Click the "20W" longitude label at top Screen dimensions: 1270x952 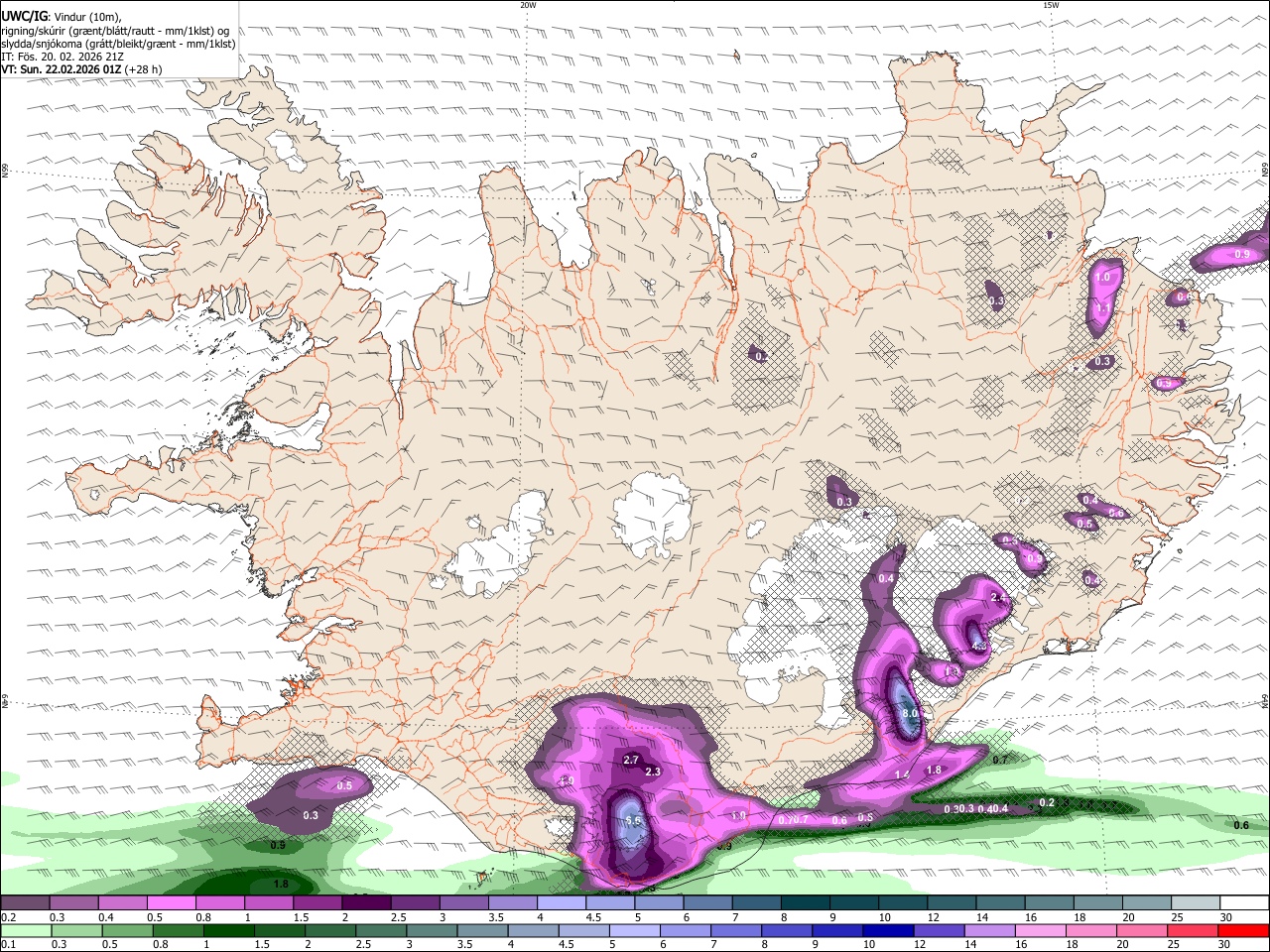click(528, 5)
